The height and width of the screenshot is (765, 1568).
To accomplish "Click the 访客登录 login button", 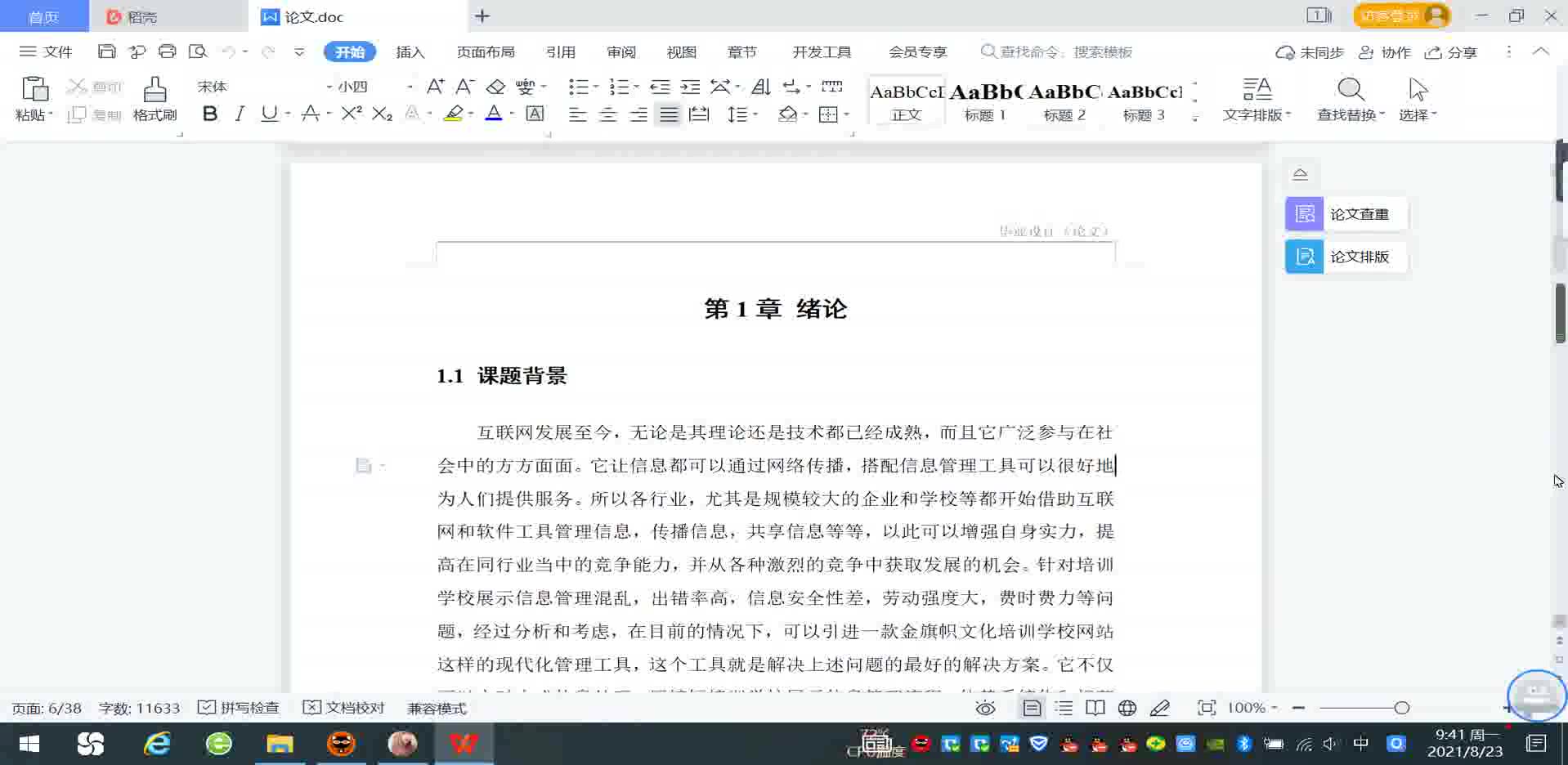I will click(1401, 16).
